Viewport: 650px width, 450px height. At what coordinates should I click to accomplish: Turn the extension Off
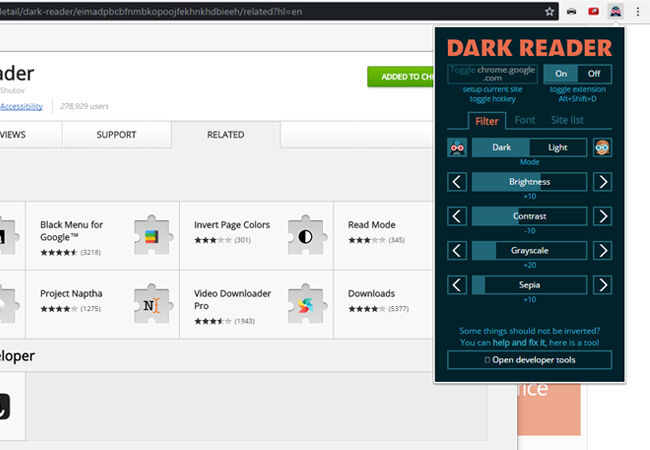tap(594, 74)
